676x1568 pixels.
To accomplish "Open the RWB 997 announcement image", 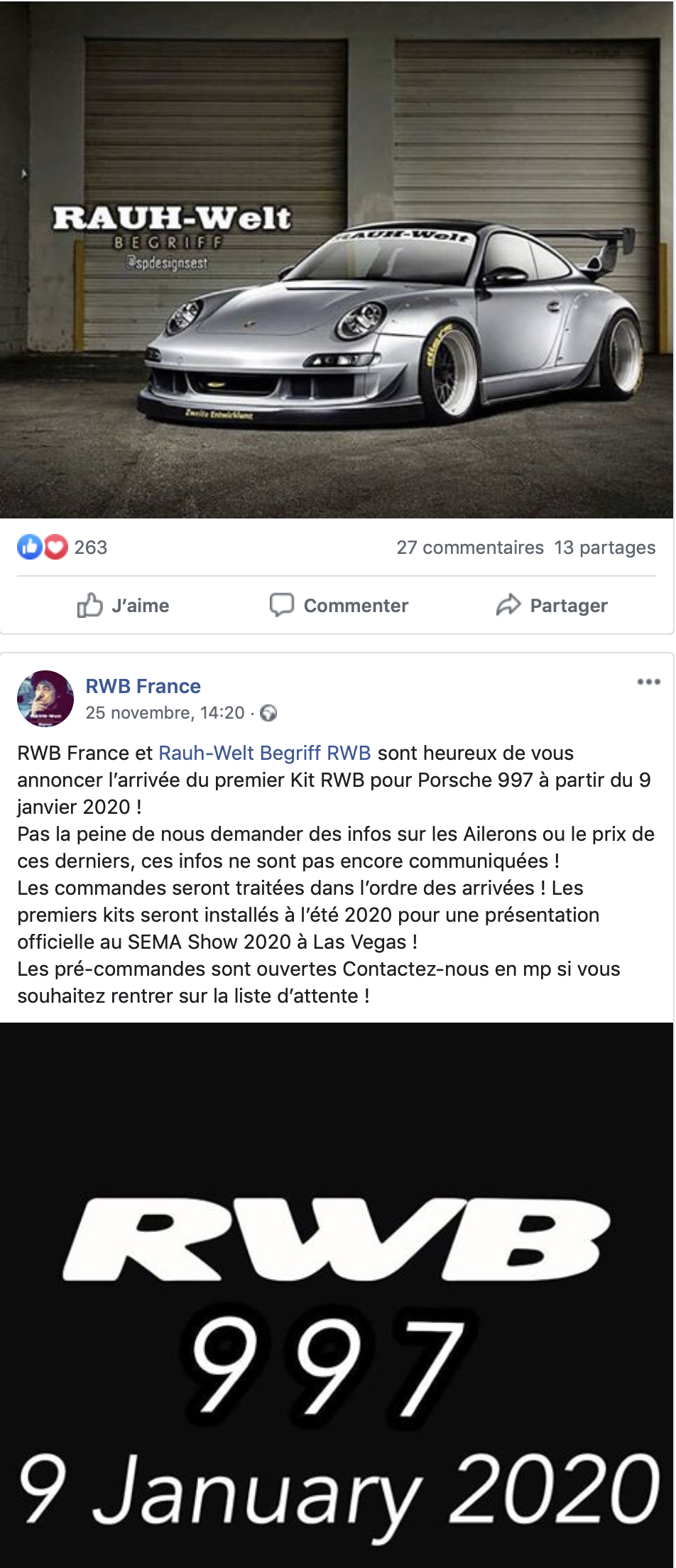I will tap(337, 1295).
